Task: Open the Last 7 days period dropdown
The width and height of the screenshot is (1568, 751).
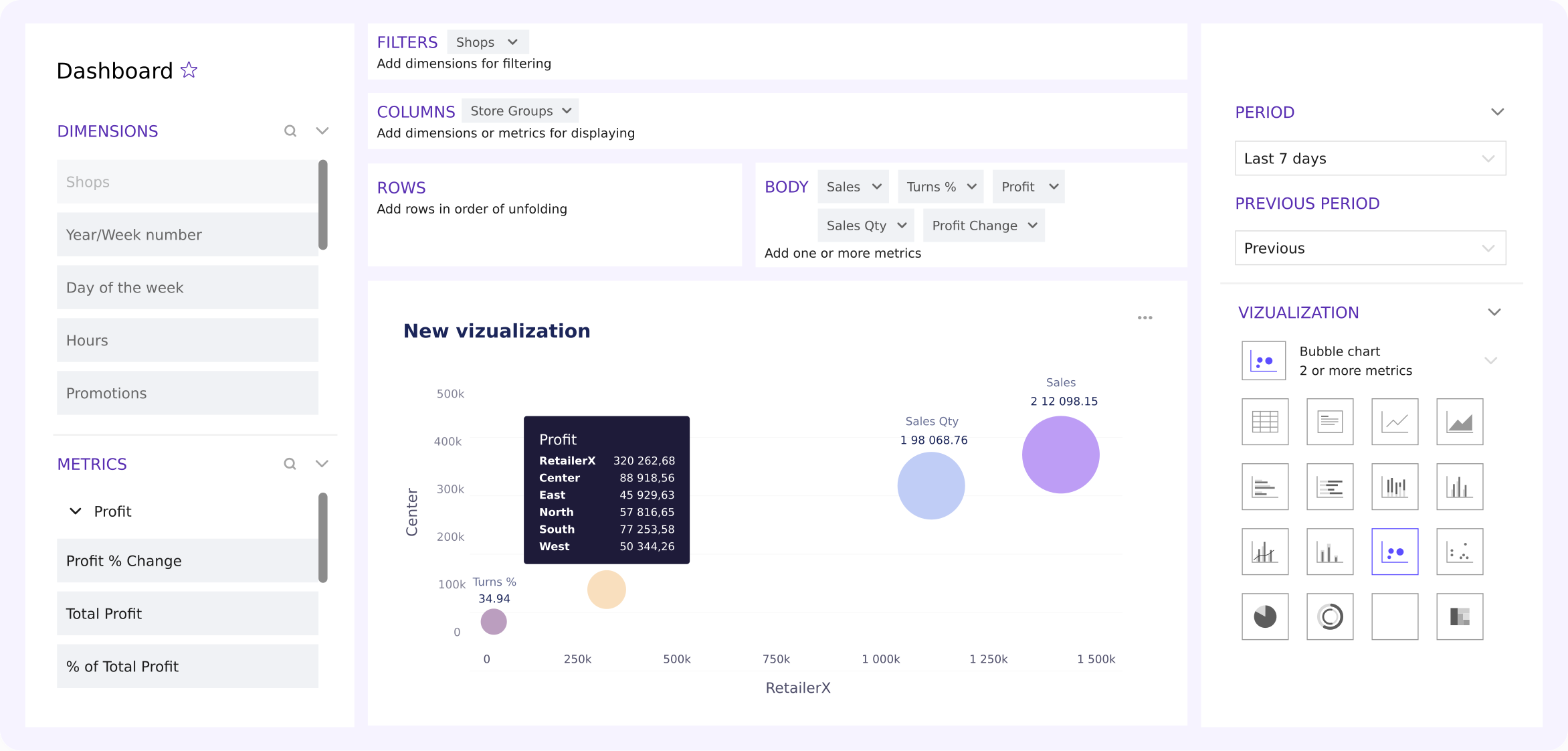Action: [x=1369, y=159]
